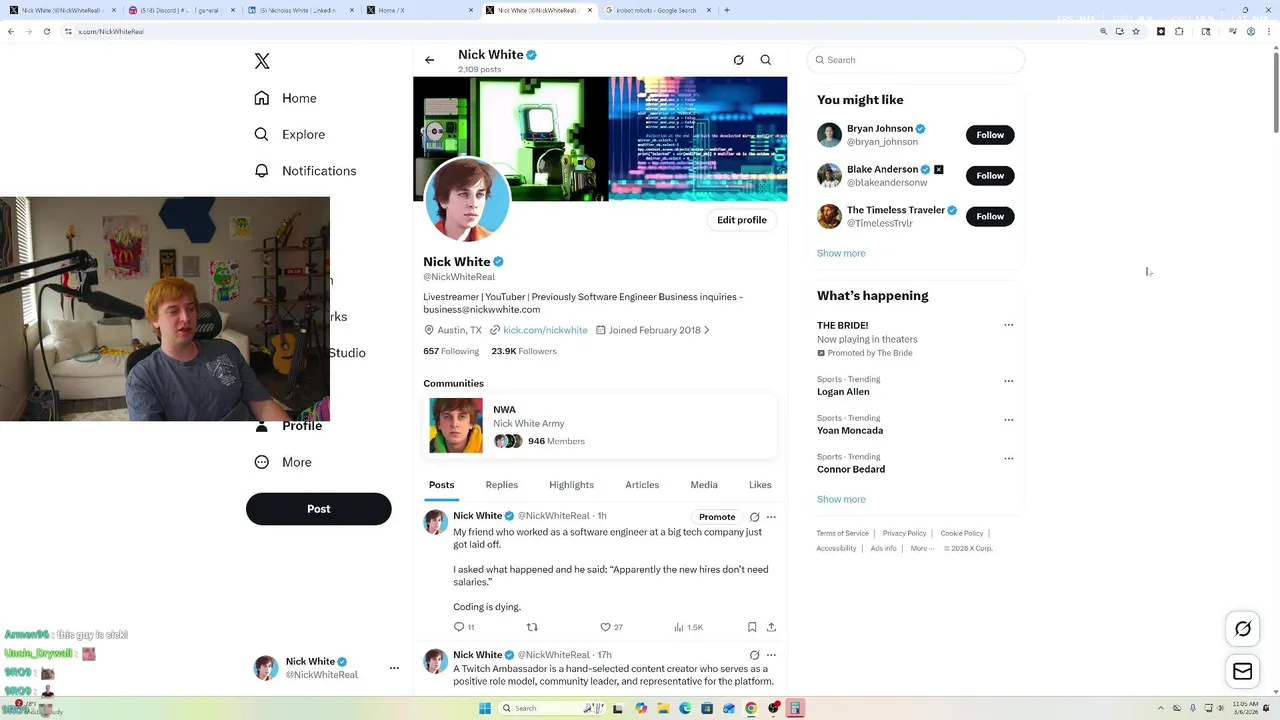Switch to the Articles tab
The height and width of the screenshot is (720, 1280).
coord(642,485)
